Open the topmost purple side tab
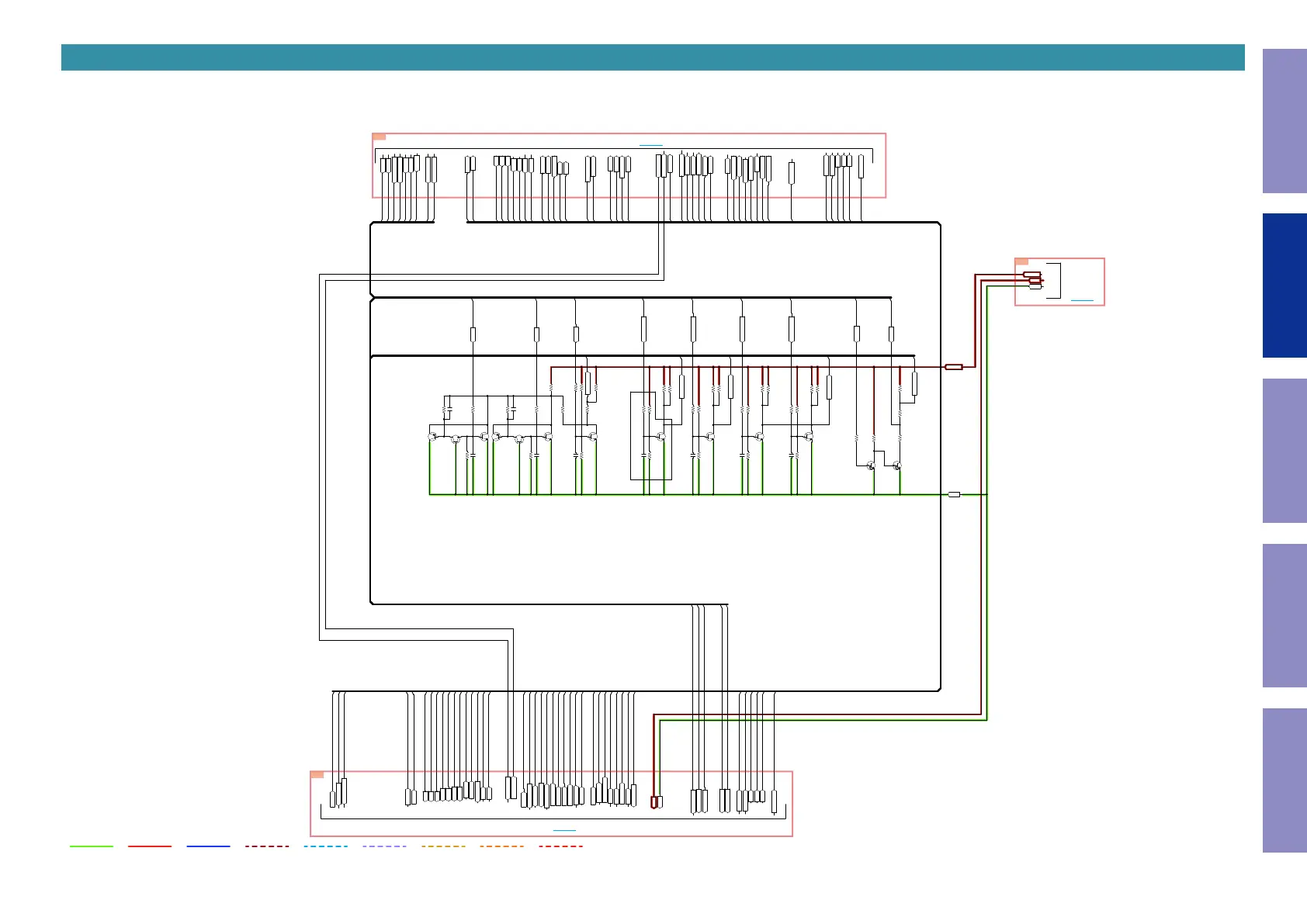This screenshot has height=924, width=1307. (1284, 121)
